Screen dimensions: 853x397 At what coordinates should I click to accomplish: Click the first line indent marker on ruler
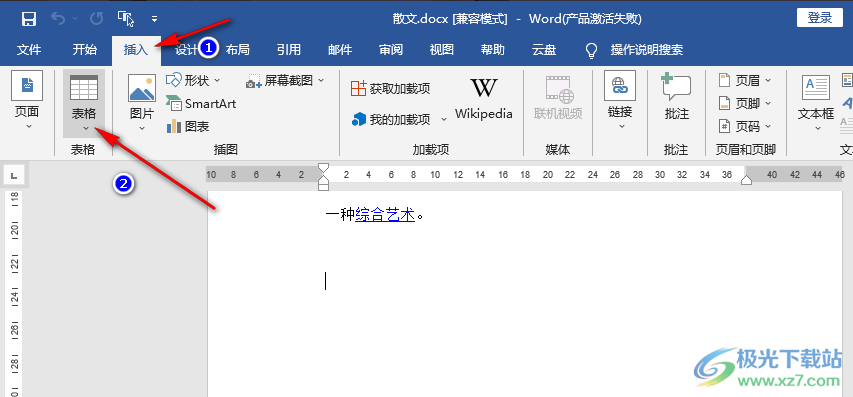(324, 167)
